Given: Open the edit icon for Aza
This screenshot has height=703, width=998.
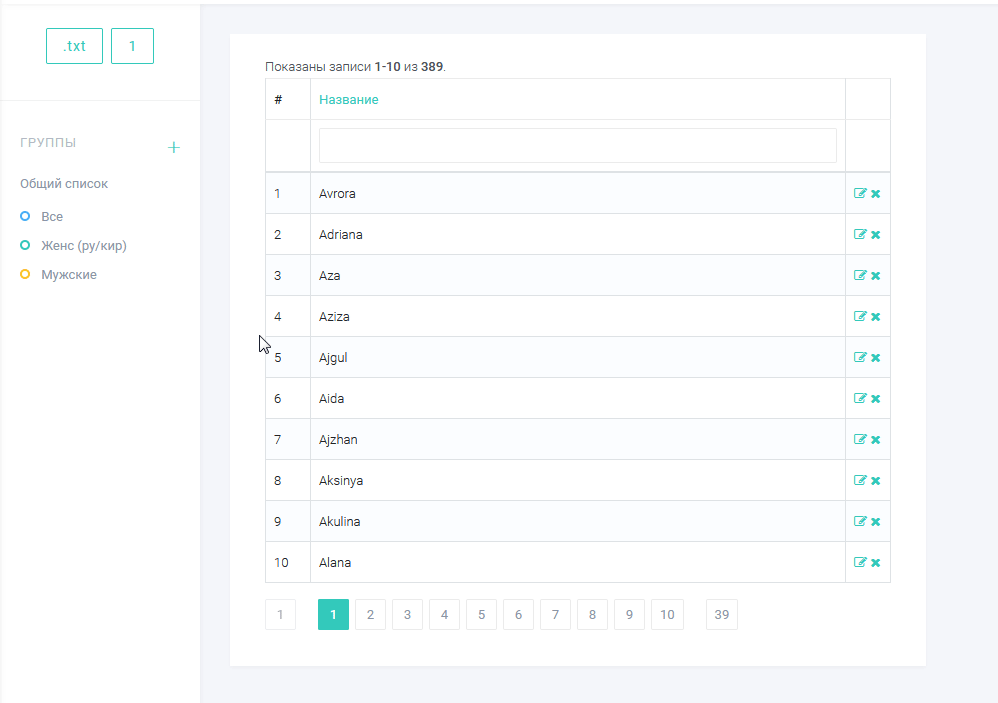Looking at the screenshot, I should (860, 275).
